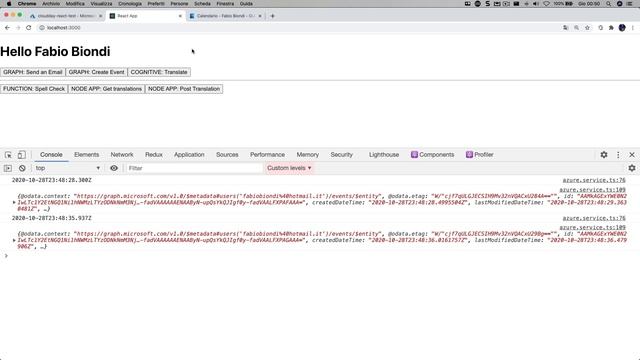This screenshot has height=360, width=640.
Task: Click the zoom magnifier icon in the address bar
Action: [576, 28]
